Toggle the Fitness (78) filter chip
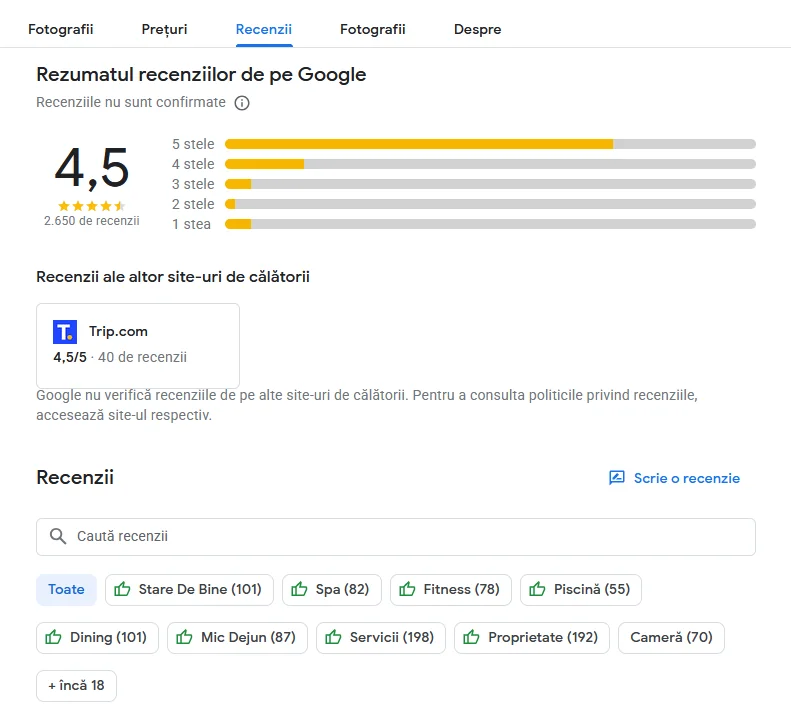This screenshot has height=710, width=791. 450,589
